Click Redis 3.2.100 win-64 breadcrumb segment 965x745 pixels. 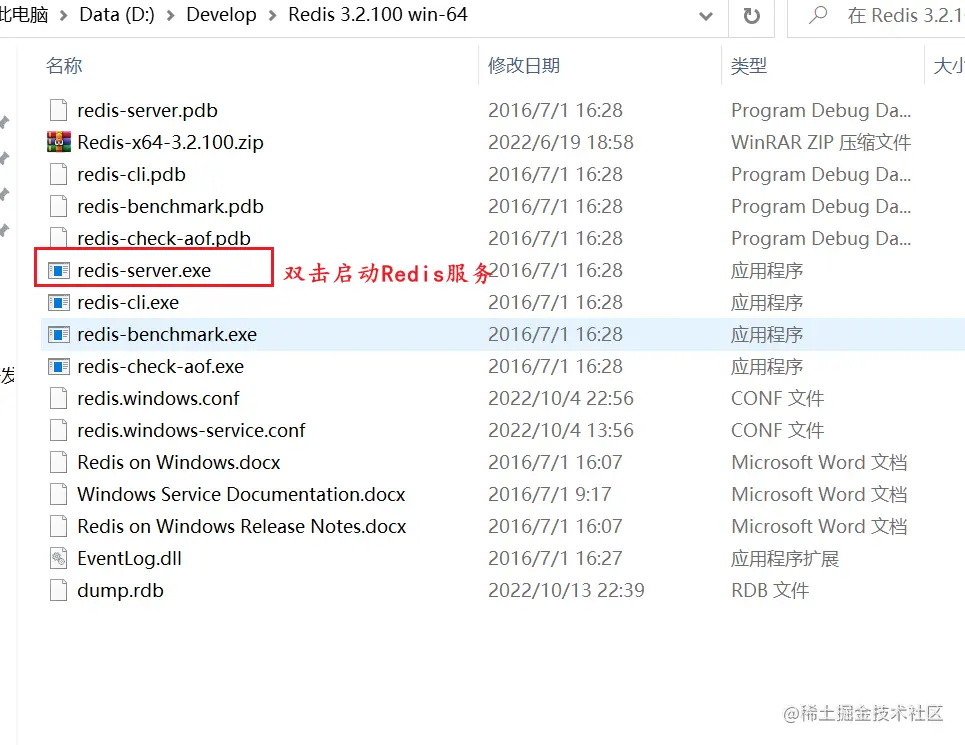[378, 15]
